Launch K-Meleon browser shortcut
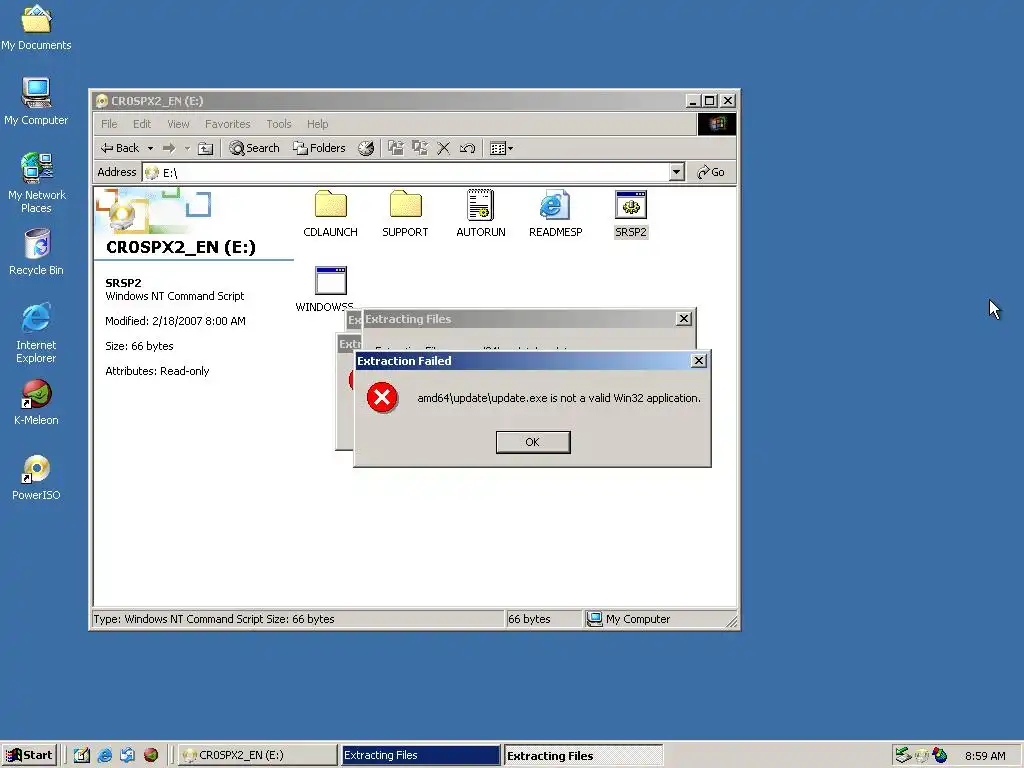The height and width of the screenshot is (768, 1024). click(x=37, y=402)
